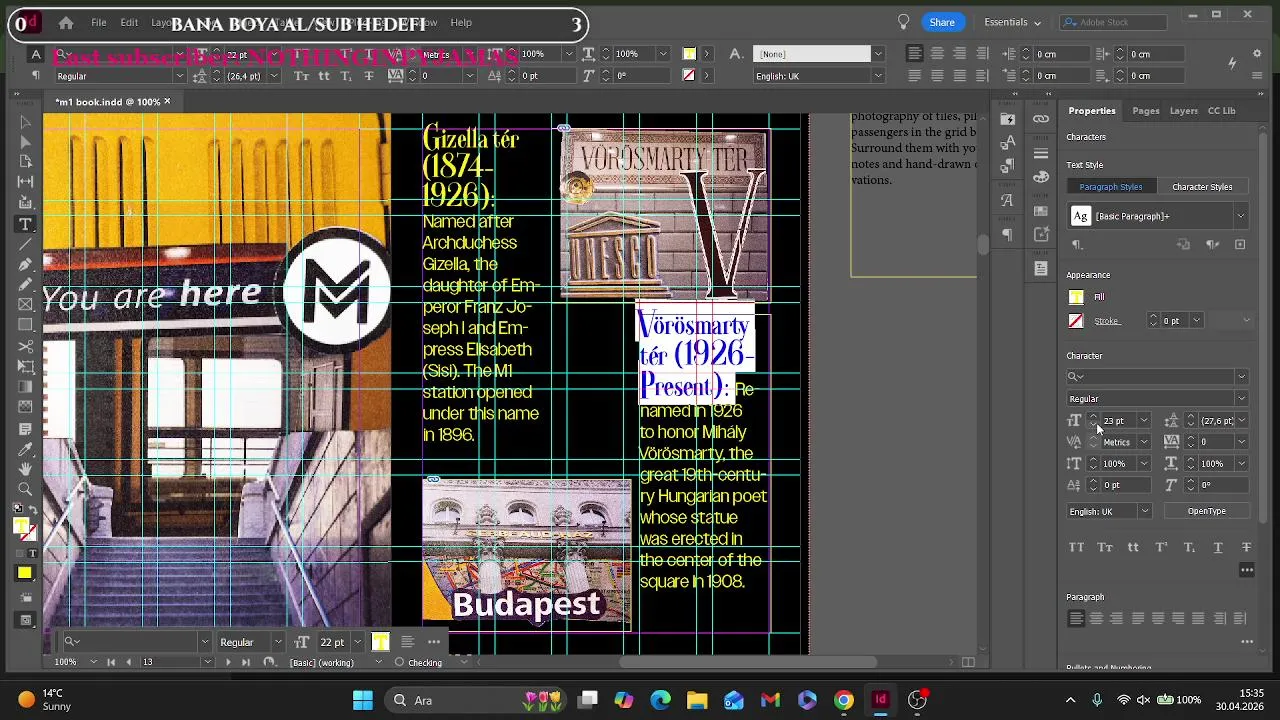
Task: Open the Essentials workspace dropdown
Action: pos(1012,22)
